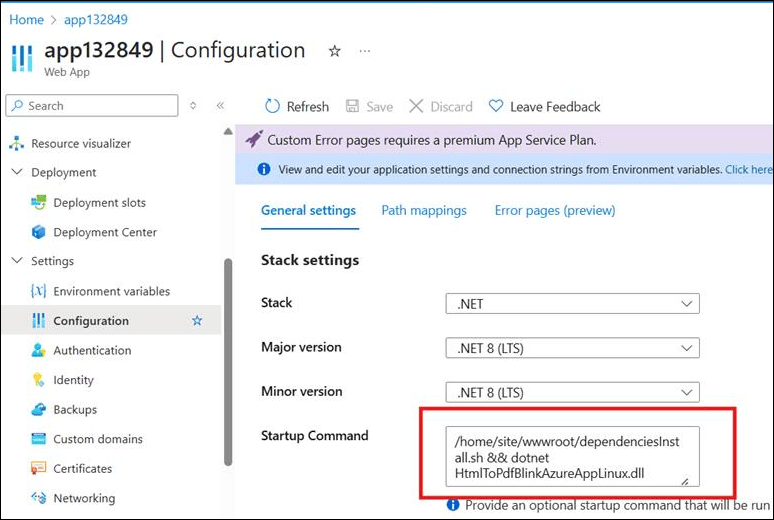Open the Major version dropdown

tap(573, 348)
